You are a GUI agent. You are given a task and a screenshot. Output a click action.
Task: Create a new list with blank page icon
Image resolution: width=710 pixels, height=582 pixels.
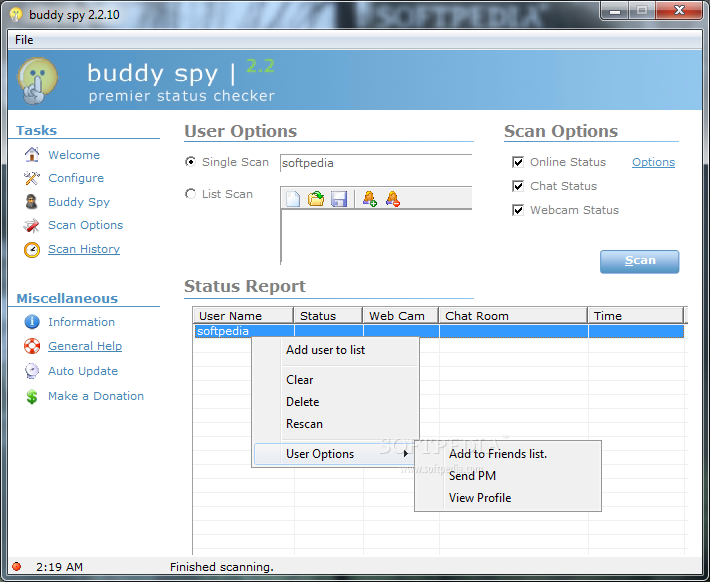tap(293, 198)
